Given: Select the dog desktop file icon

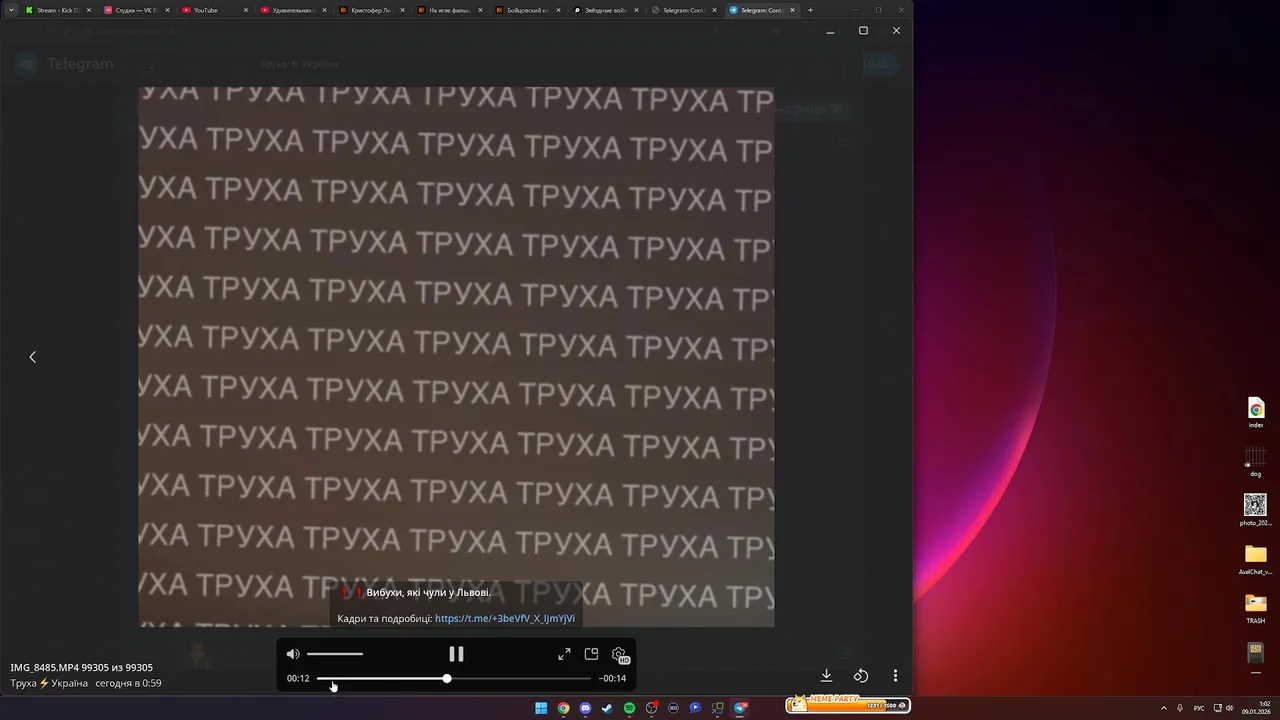Looking at the screenshot, I should coord(1256,462).
